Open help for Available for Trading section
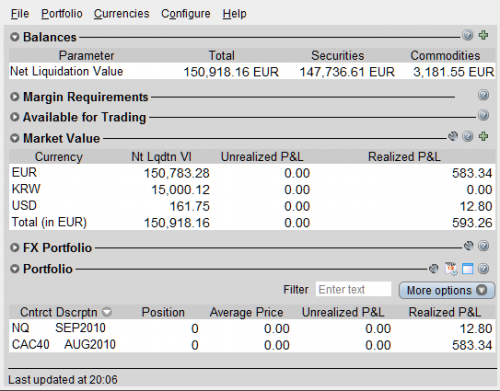The height and width of the screenshot is (391, 500). (x=483, y=115)
